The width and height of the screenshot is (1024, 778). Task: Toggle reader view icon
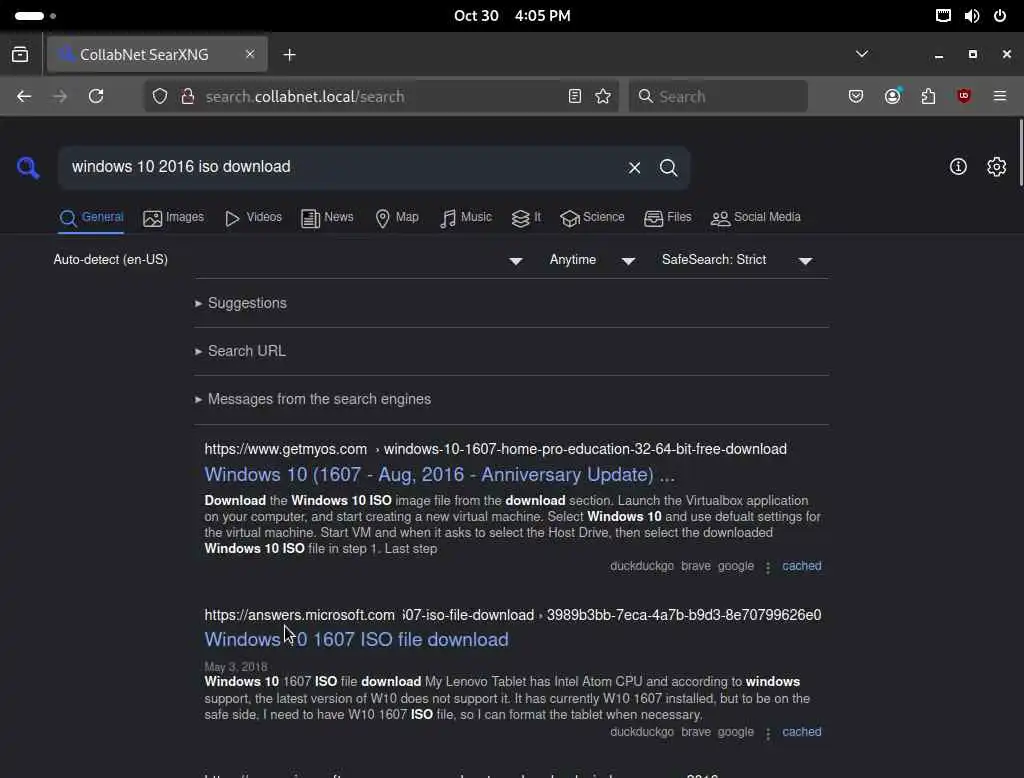[575, 96]
